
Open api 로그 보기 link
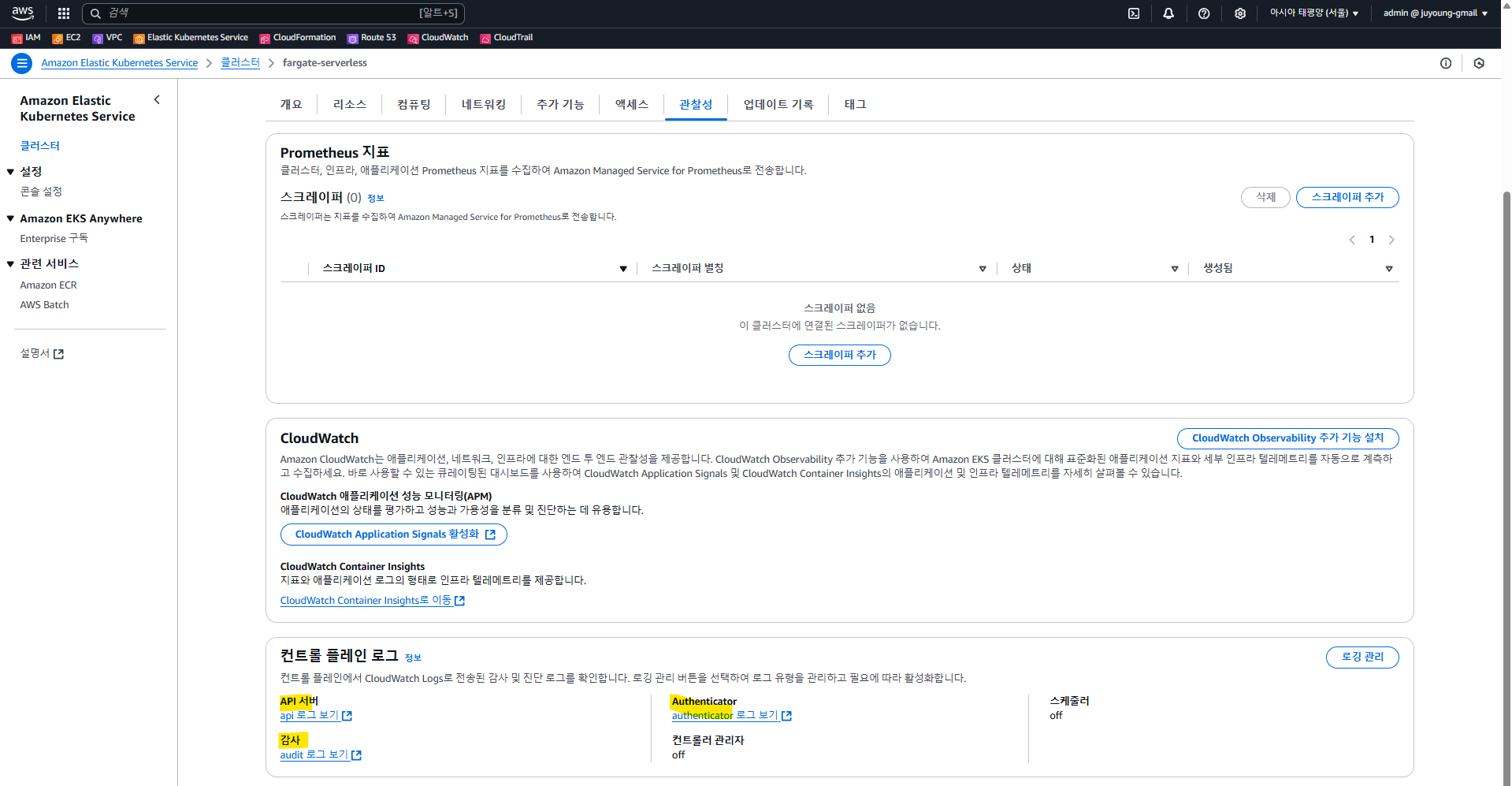[316, 716]
